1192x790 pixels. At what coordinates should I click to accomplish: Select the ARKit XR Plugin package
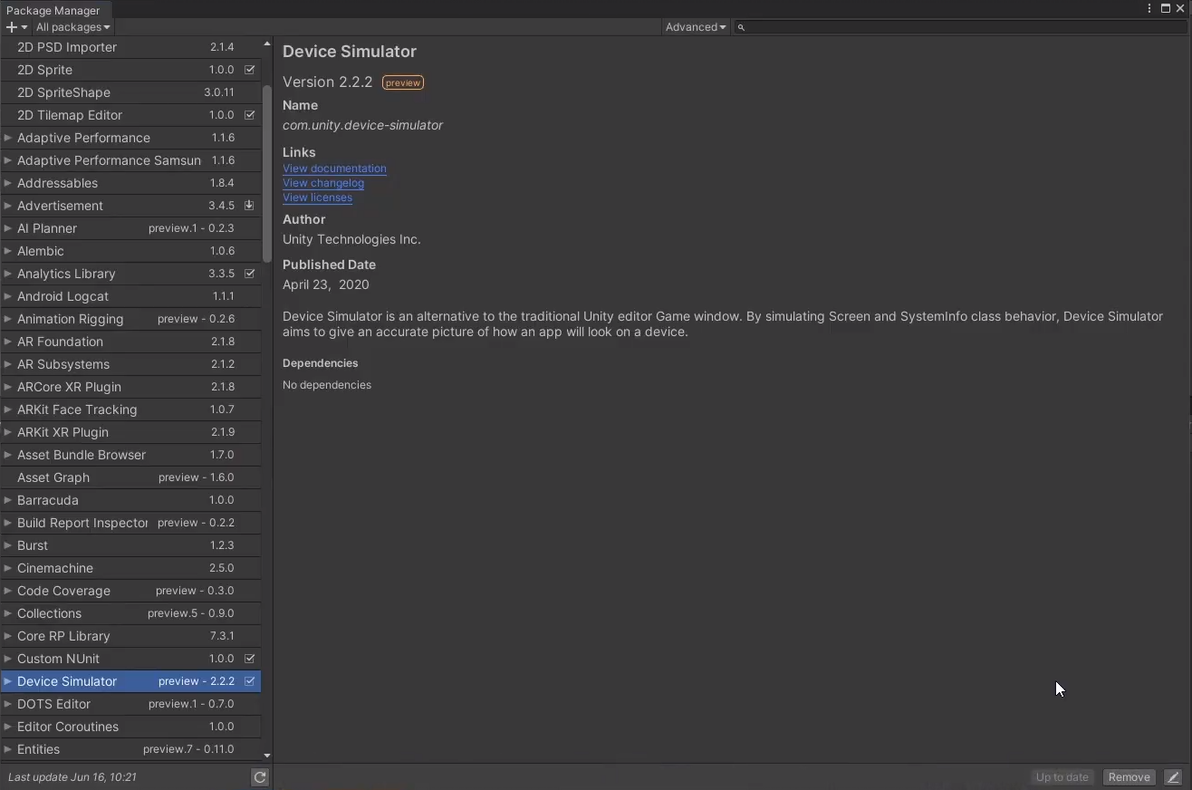click(131, 432)
